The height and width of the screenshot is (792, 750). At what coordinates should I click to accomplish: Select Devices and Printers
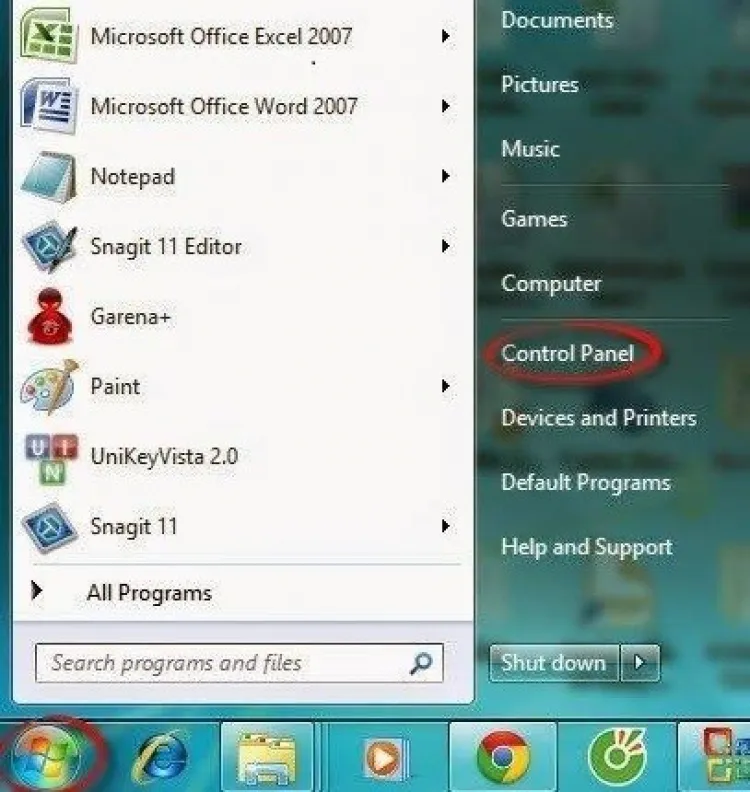click(x=599, y=418)
